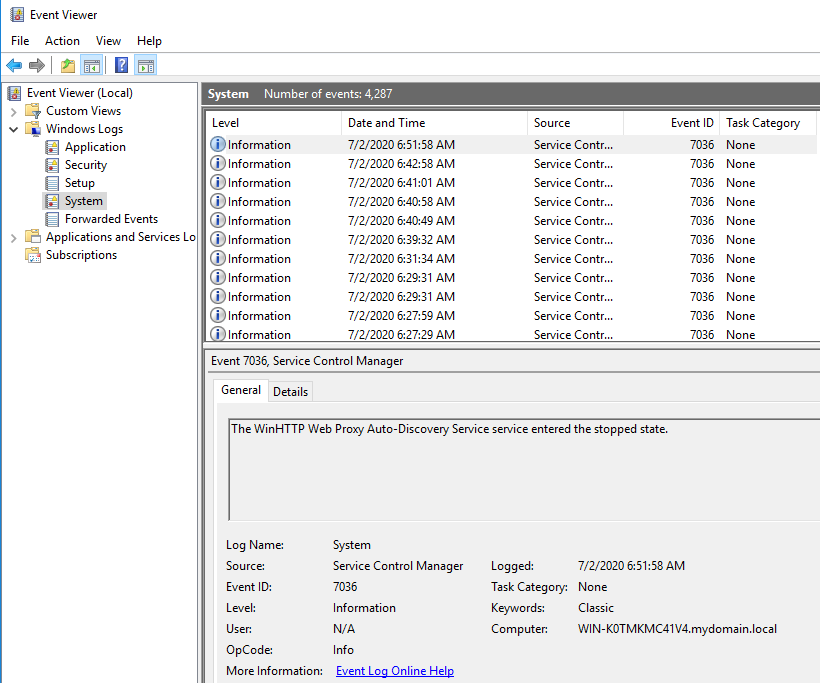
Task: Click the Back arrow toolbar icon
Action: (14, 66)
